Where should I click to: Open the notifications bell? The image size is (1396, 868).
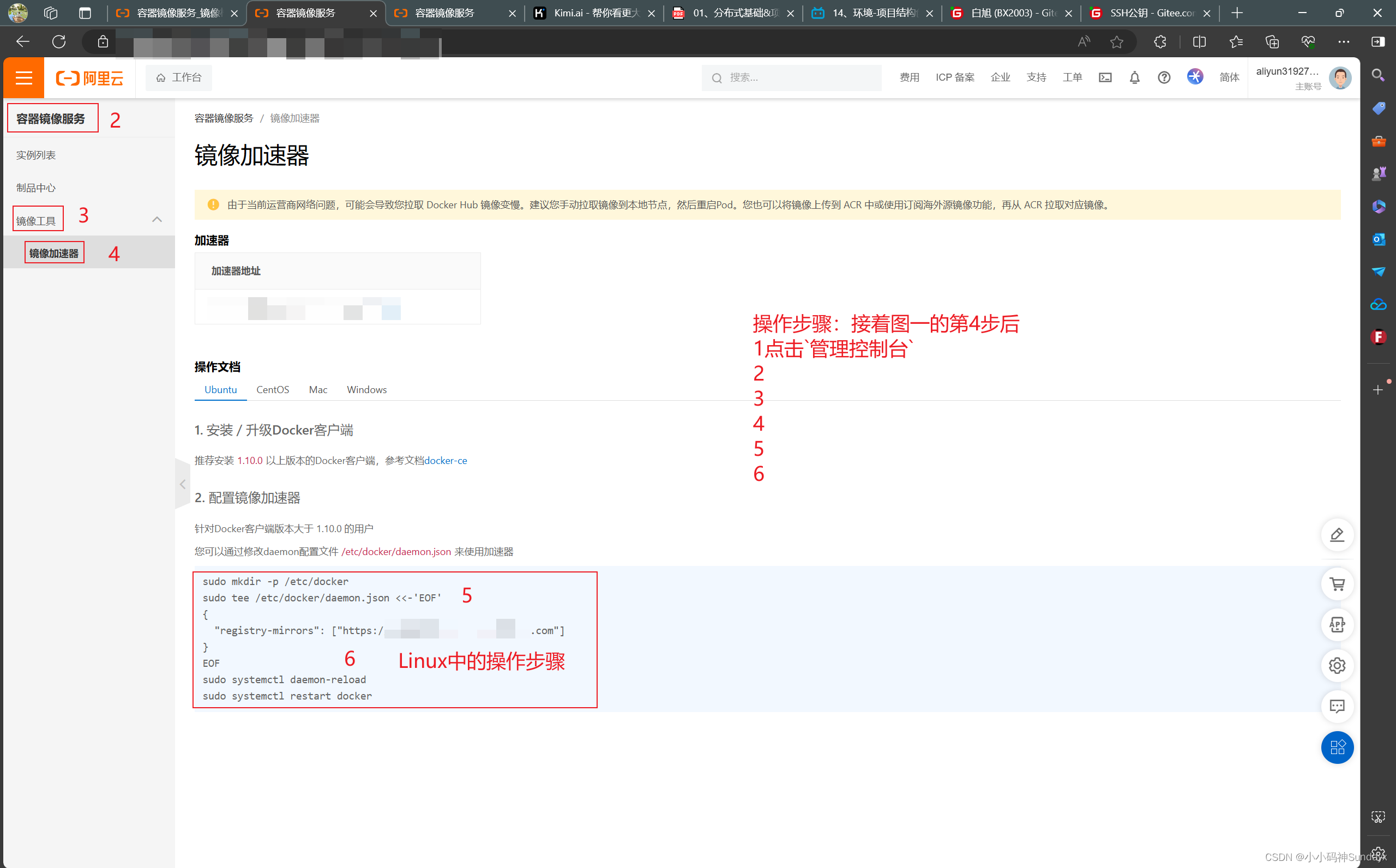(1134, 77)
